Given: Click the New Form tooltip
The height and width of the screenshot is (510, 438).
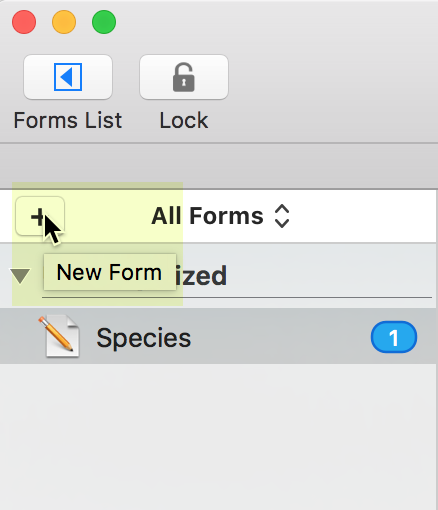Looking at the screenshot, I should (x=110, y=272).
